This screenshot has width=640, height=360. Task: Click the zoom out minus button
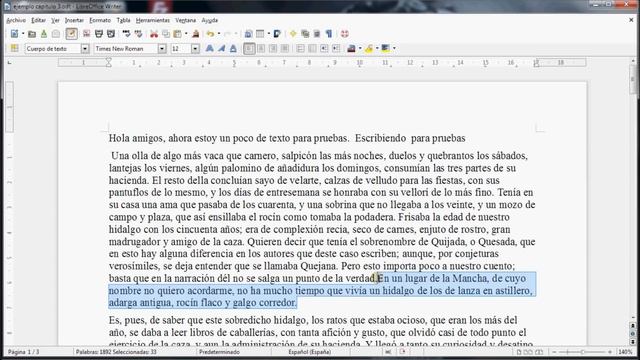click(x=554, y=352)
